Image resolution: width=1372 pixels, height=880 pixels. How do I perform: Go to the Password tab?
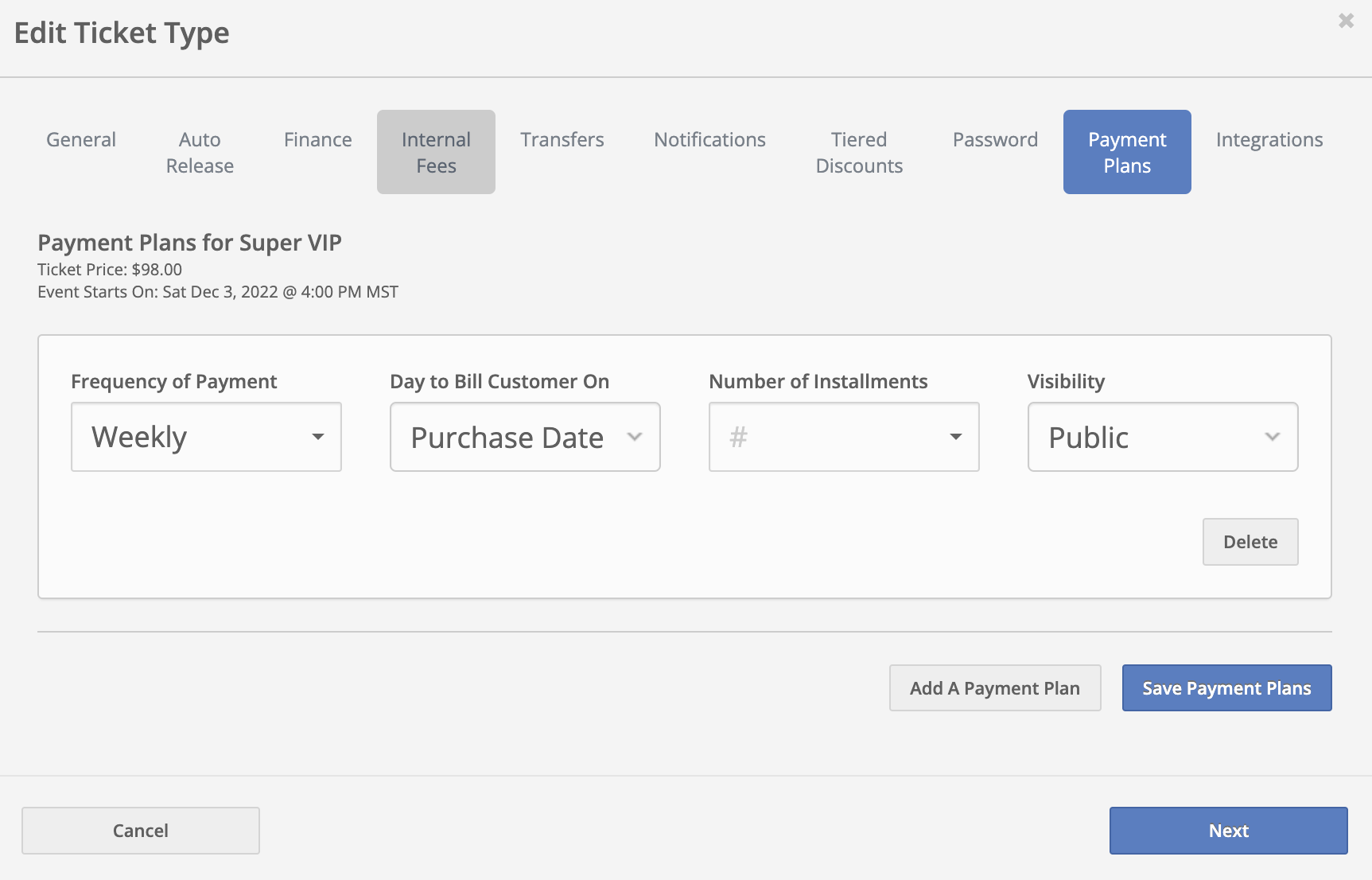995,139
